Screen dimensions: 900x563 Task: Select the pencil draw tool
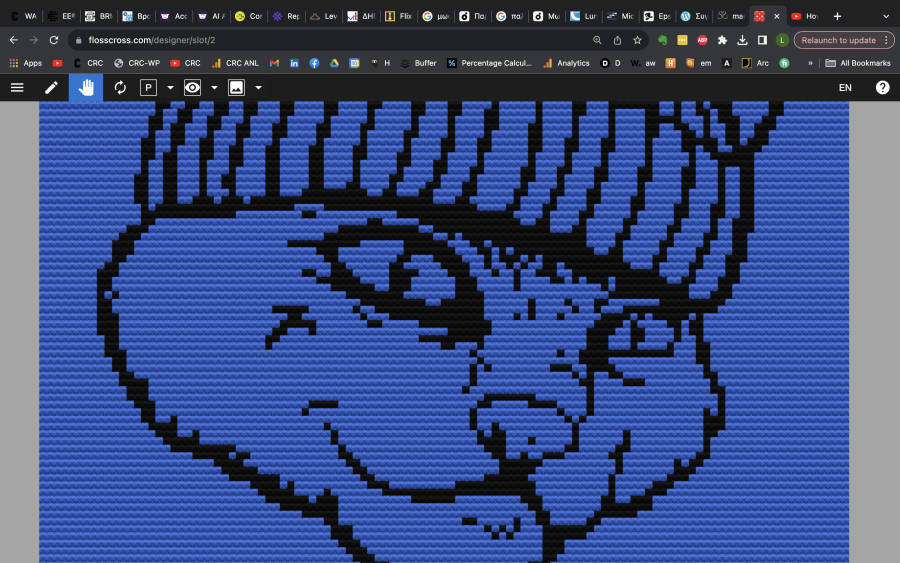point(51,88)
